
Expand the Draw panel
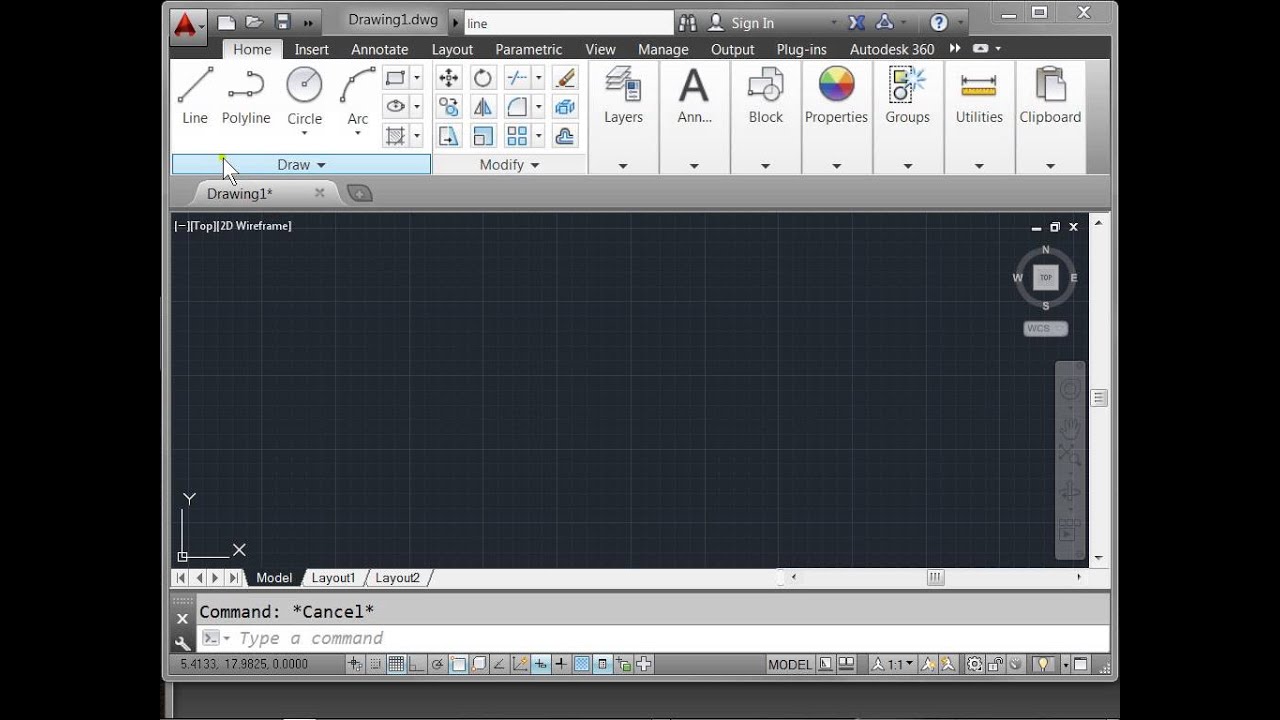(x=301, y=165)
